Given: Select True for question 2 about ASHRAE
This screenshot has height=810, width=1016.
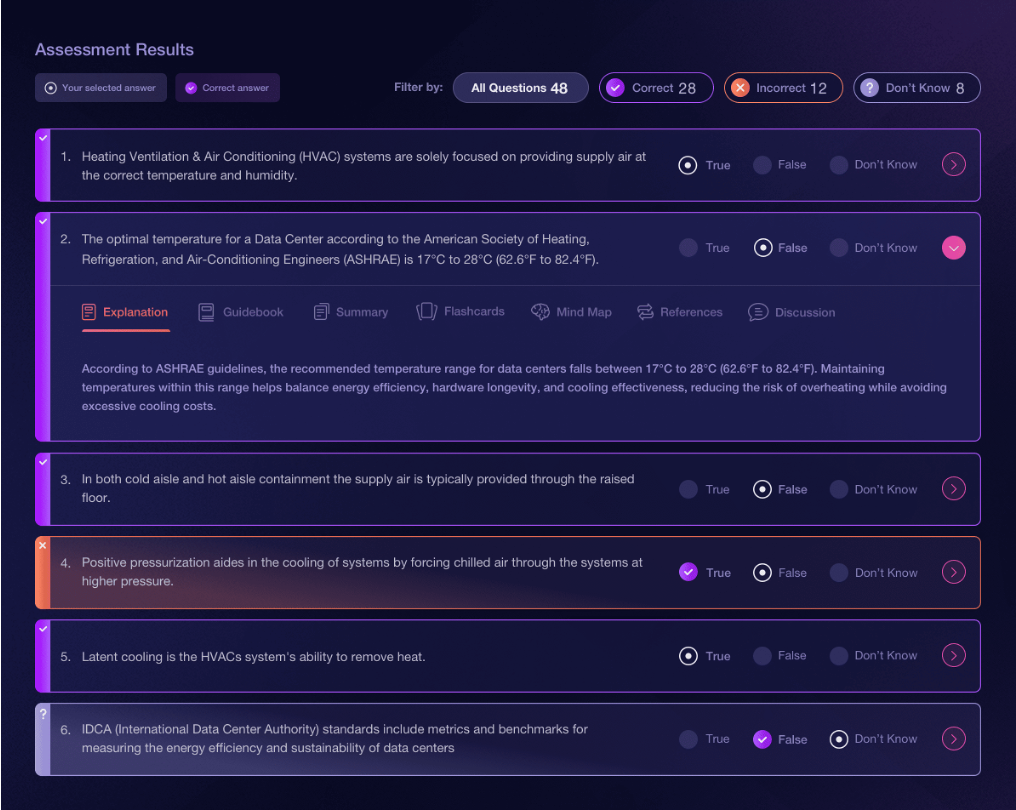Looking at the screenshot, I should [688, 248].
